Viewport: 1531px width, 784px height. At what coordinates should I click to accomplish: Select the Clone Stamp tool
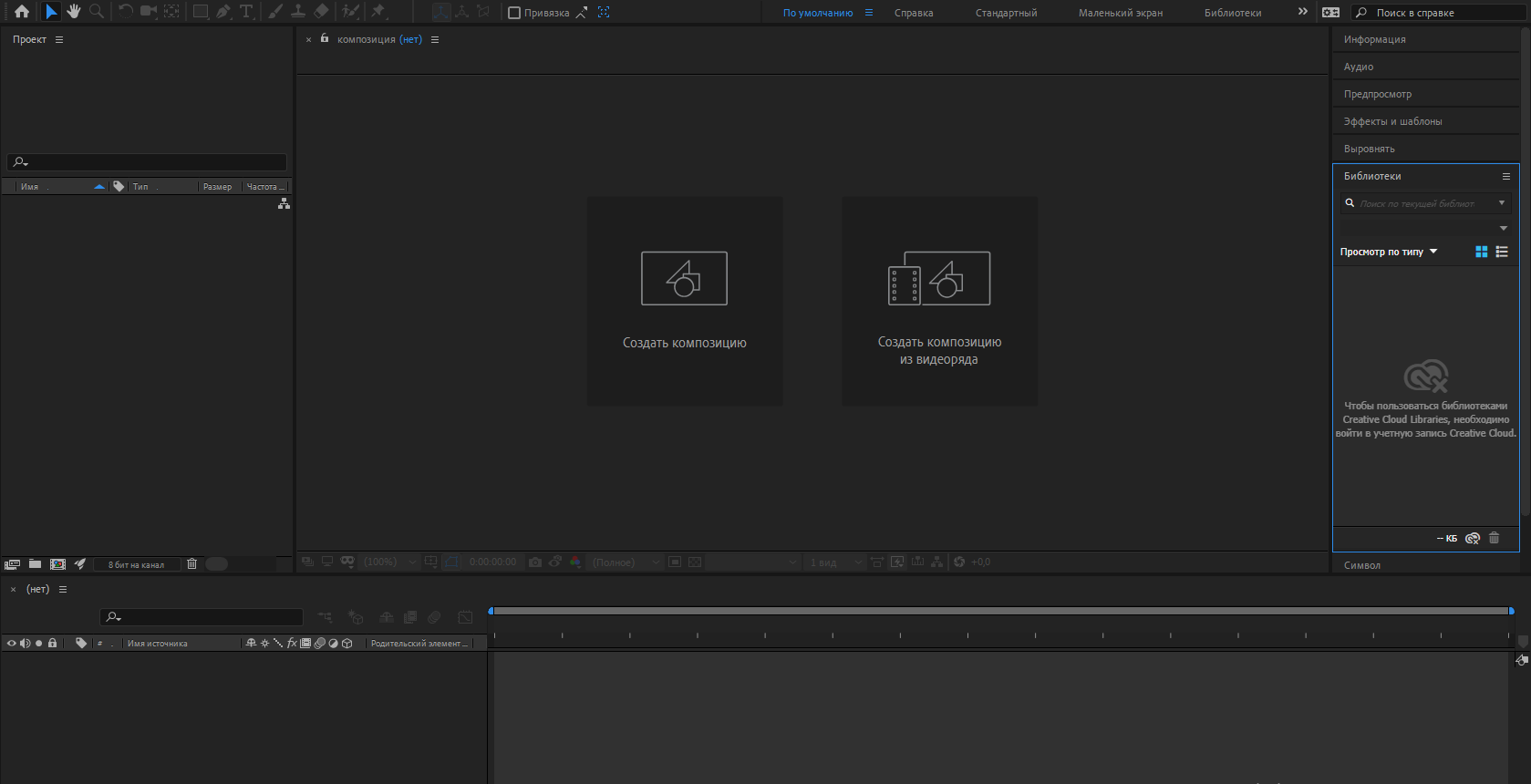click(x=298, y=12)
